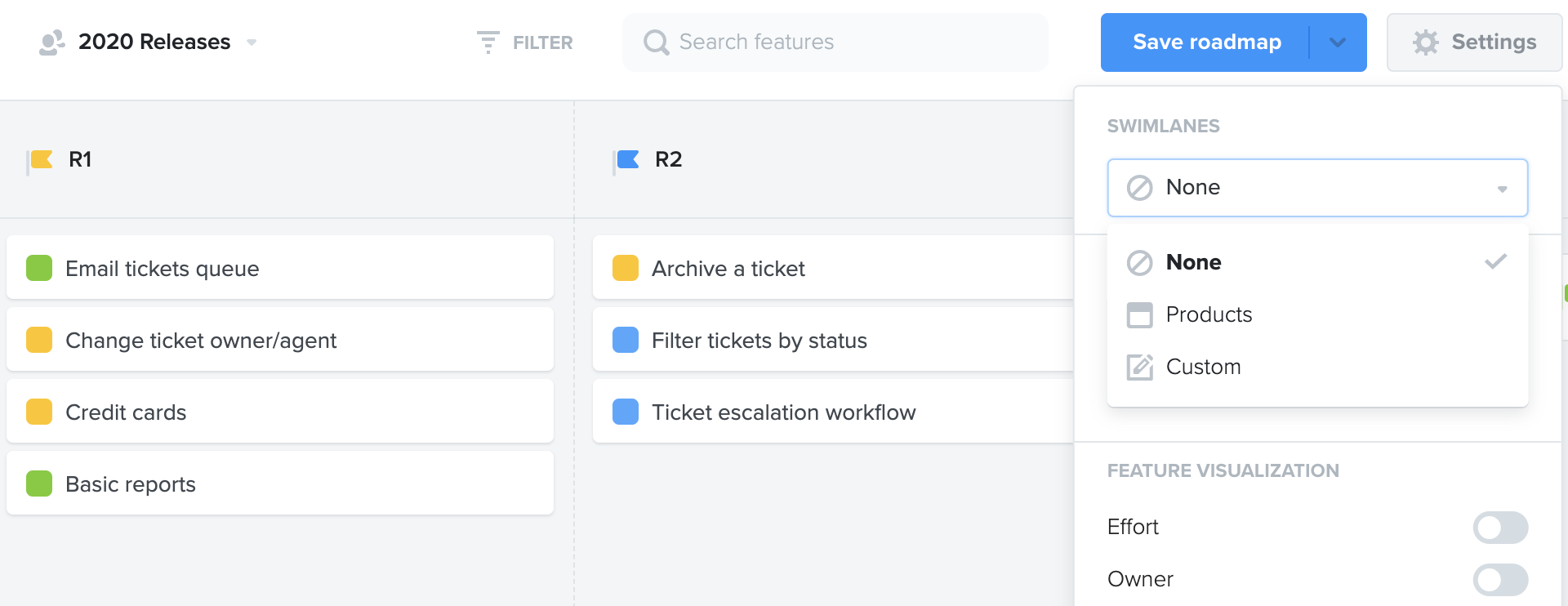Screen dimensions: 1568x606
Task: Click the Effort label text
Action: tap(1133, 527)
